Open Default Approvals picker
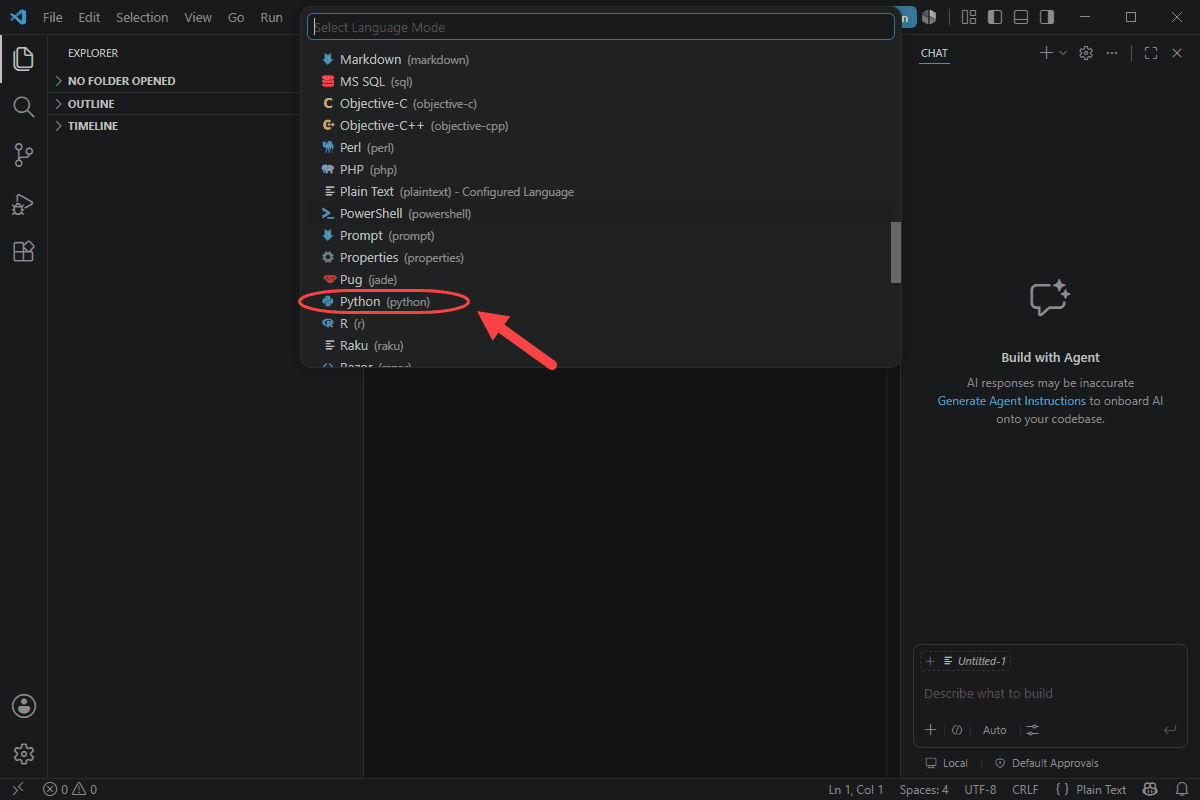Viewport: 1200px width, 800px height. tap(1046, 763)
